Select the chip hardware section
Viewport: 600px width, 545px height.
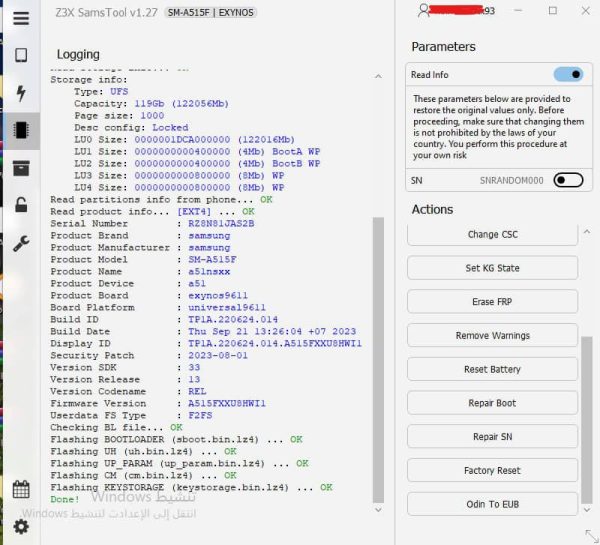coord(21,130)
